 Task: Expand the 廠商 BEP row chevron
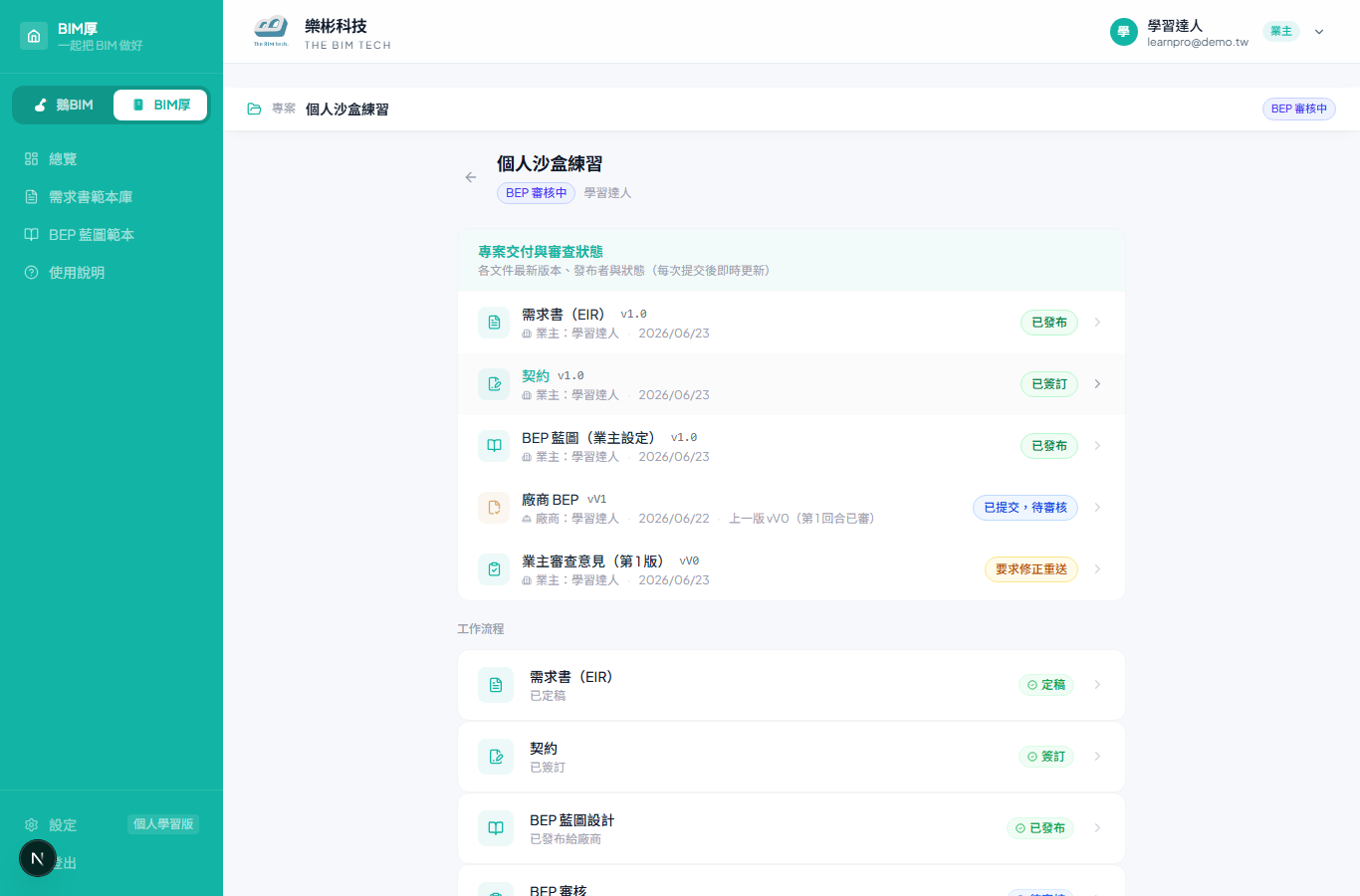click(1097, 508)
